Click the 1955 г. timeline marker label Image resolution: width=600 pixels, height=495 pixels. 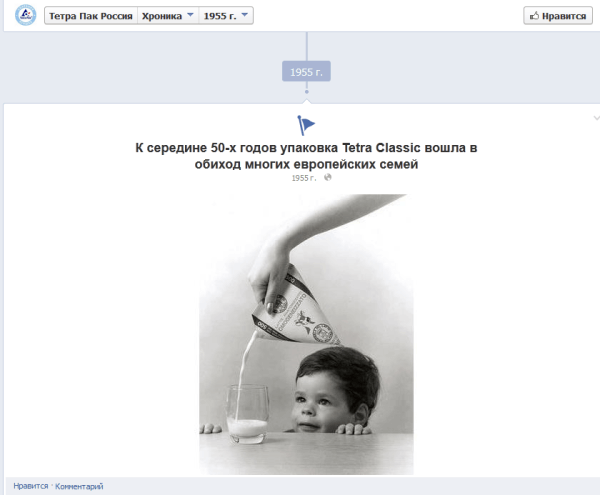(x=306, y=72)
